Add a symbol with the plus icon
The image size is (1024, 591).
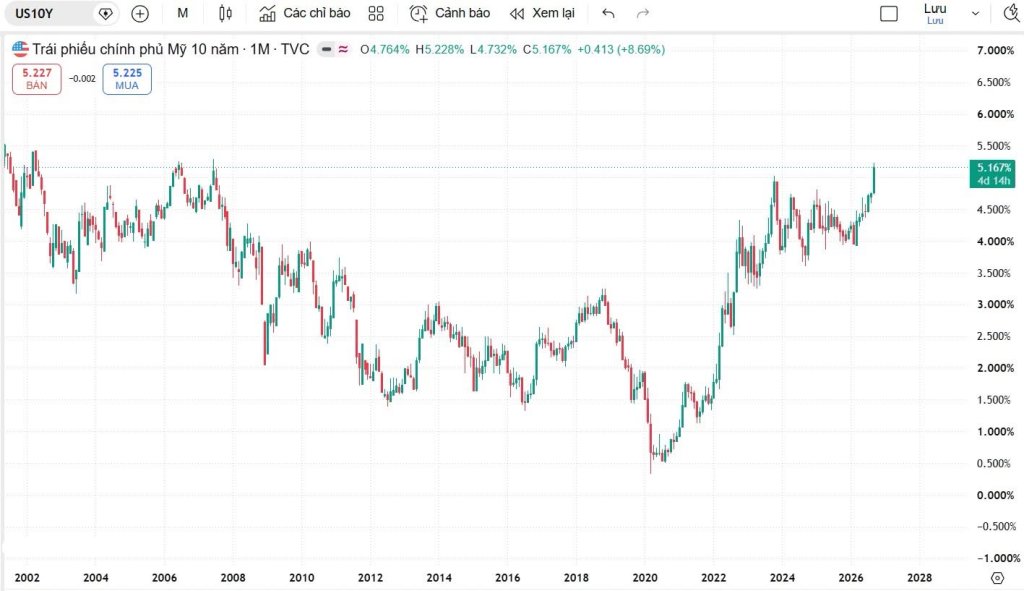tap(140, 13)
